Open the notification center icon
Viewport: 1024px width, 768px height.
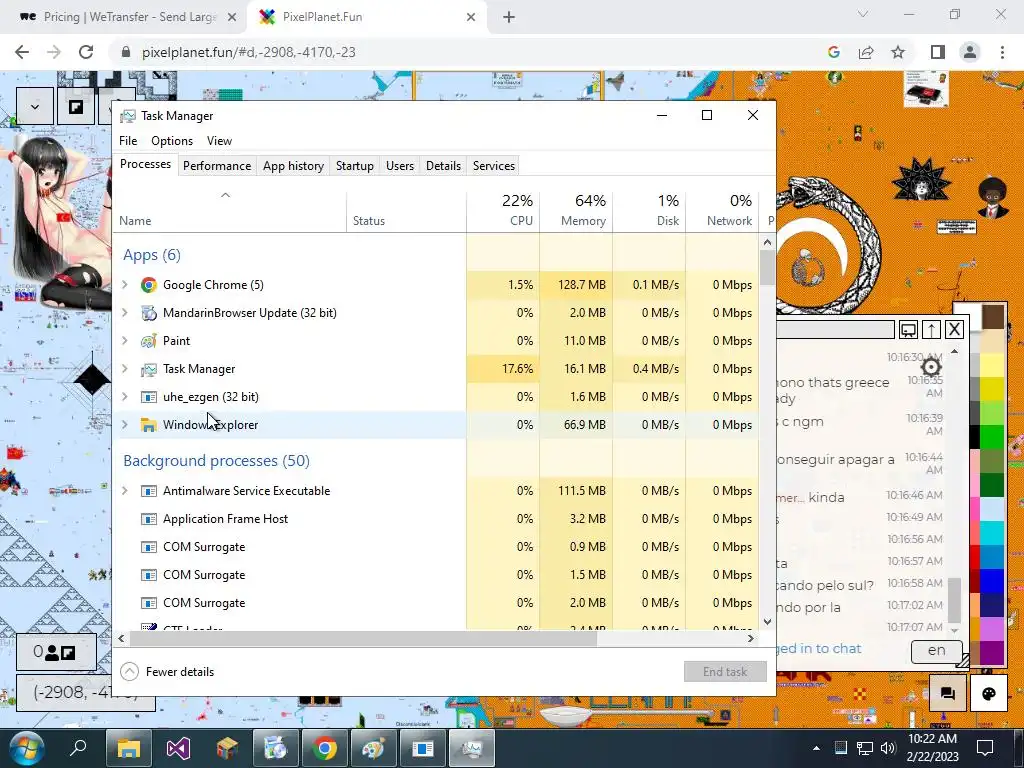click(x=985, y=748)
